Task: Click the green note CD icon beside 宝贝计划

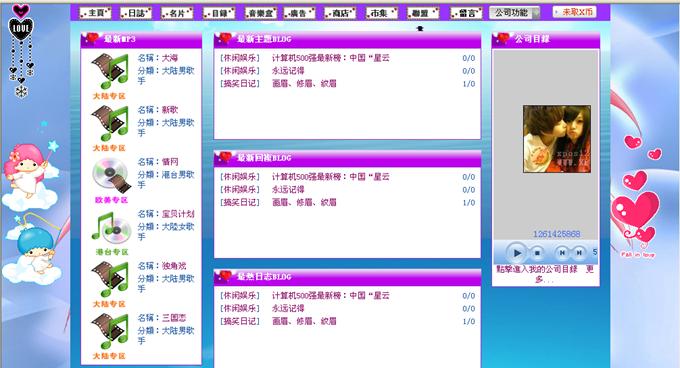Action: pyautogui.click(x=111, y=228)
